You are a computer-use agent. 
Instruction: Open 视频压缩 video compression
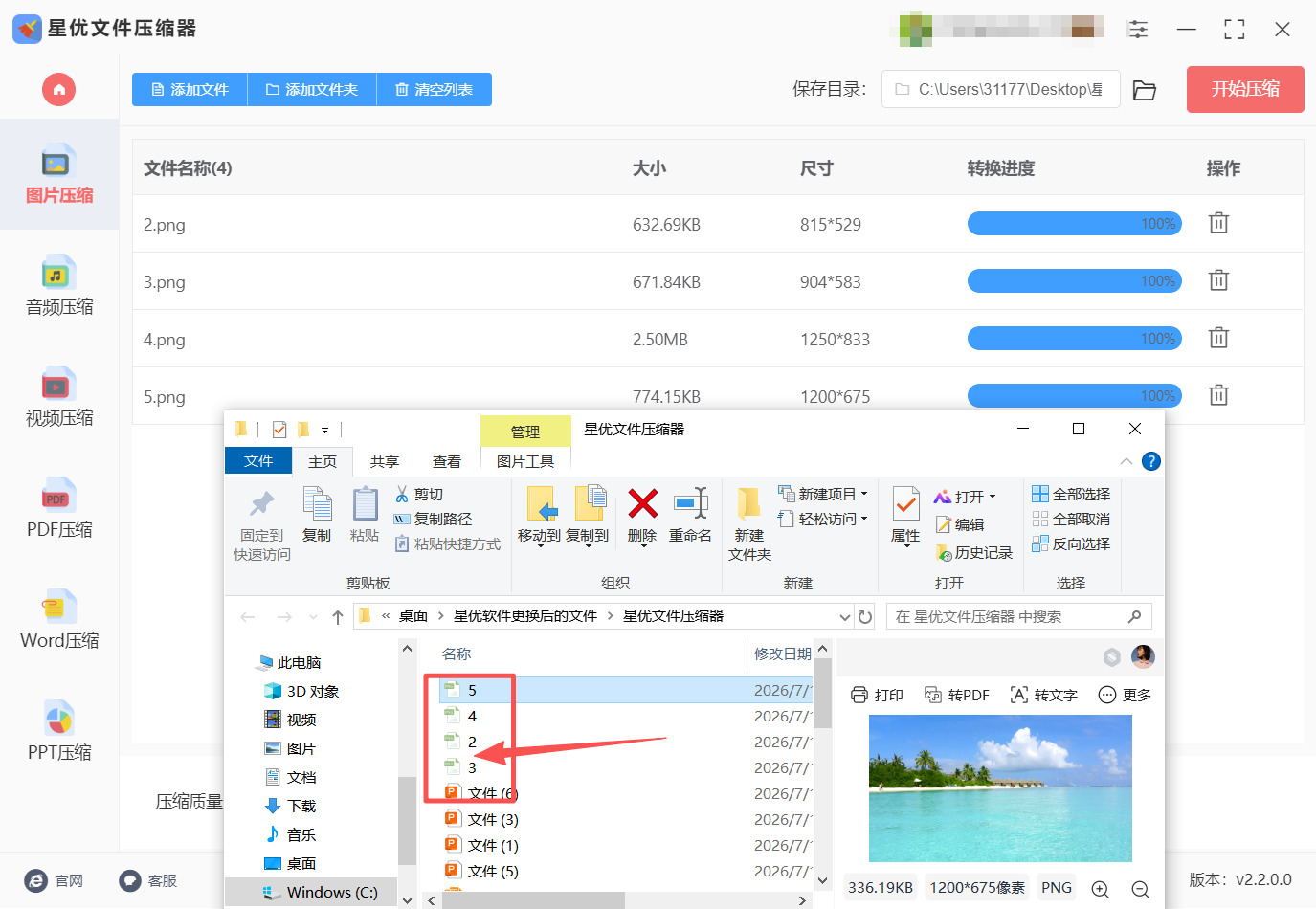click(59, 397)
